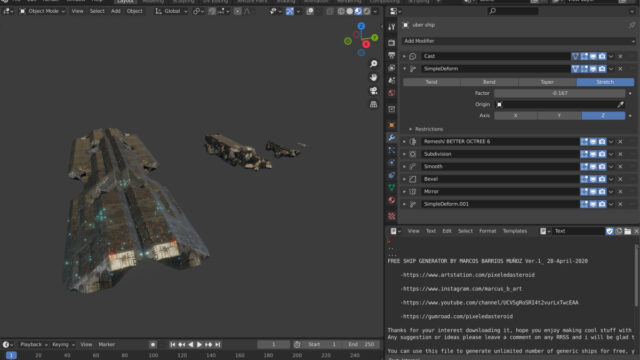Open the Physics properties tab
640x360 pixels.
coord(391,162)
